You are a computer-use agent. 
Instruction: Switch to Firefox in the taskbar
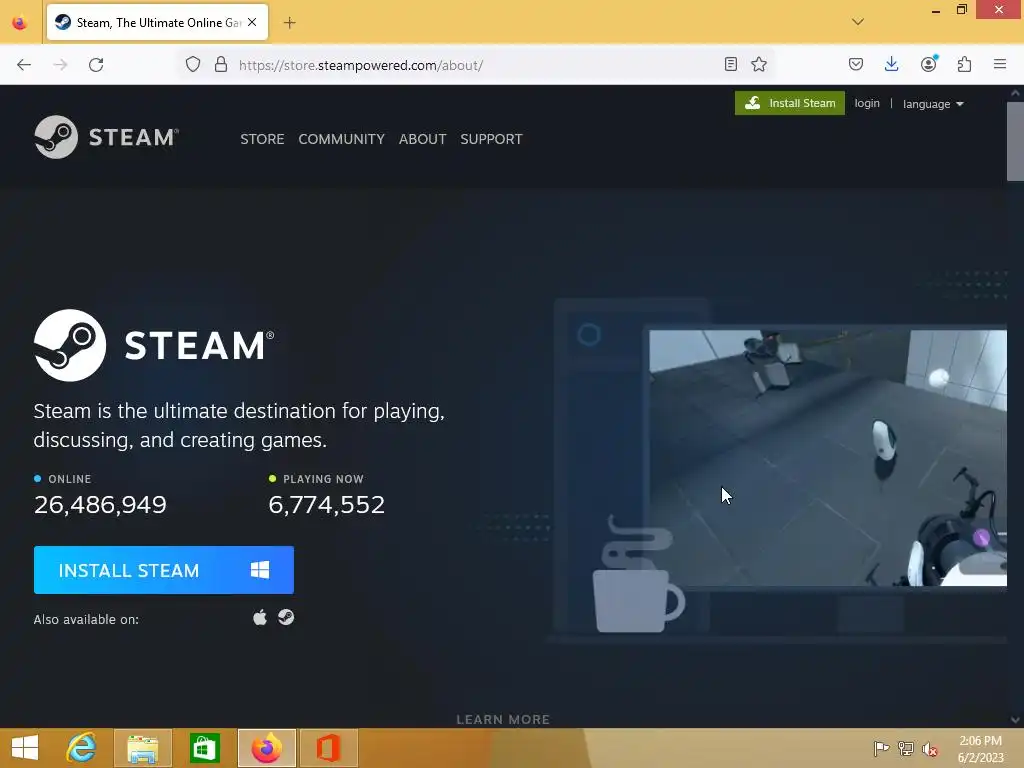pos(266,748)
